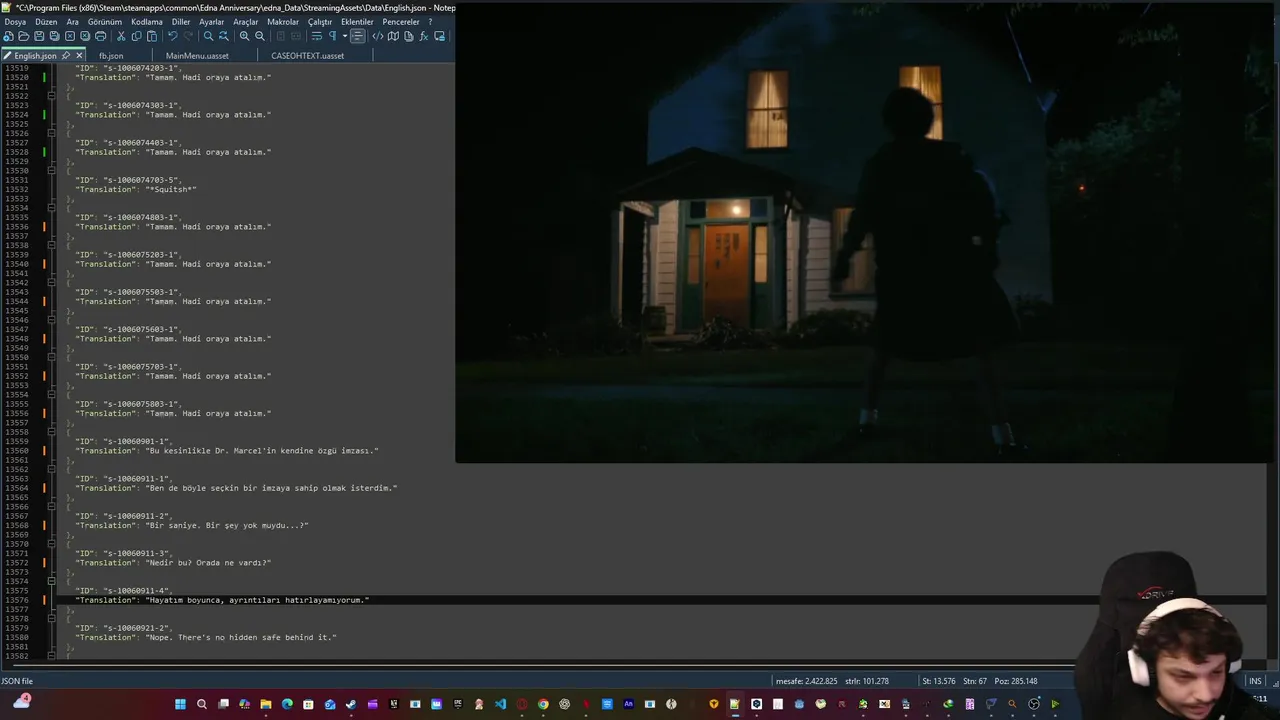Screen dimensions: 1280x720
Task: Click the New file toolbar icon
Action: click(8, 36)
